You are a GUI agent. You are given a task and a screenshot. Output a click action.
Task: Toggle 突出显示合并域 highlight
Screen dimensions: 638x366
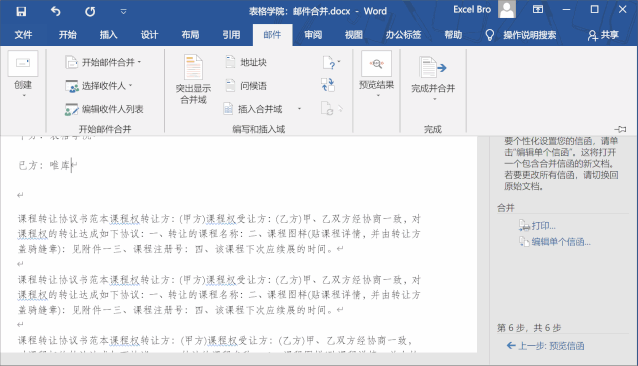click(x=193, y=79)
